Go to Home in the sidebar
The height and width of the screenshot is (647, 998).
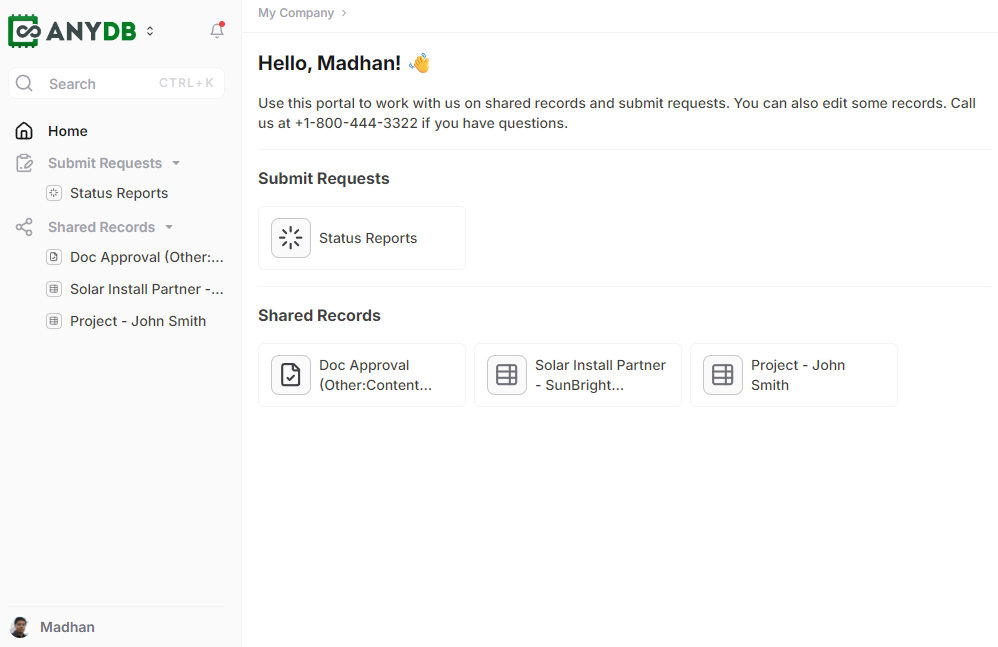(67, 131)
